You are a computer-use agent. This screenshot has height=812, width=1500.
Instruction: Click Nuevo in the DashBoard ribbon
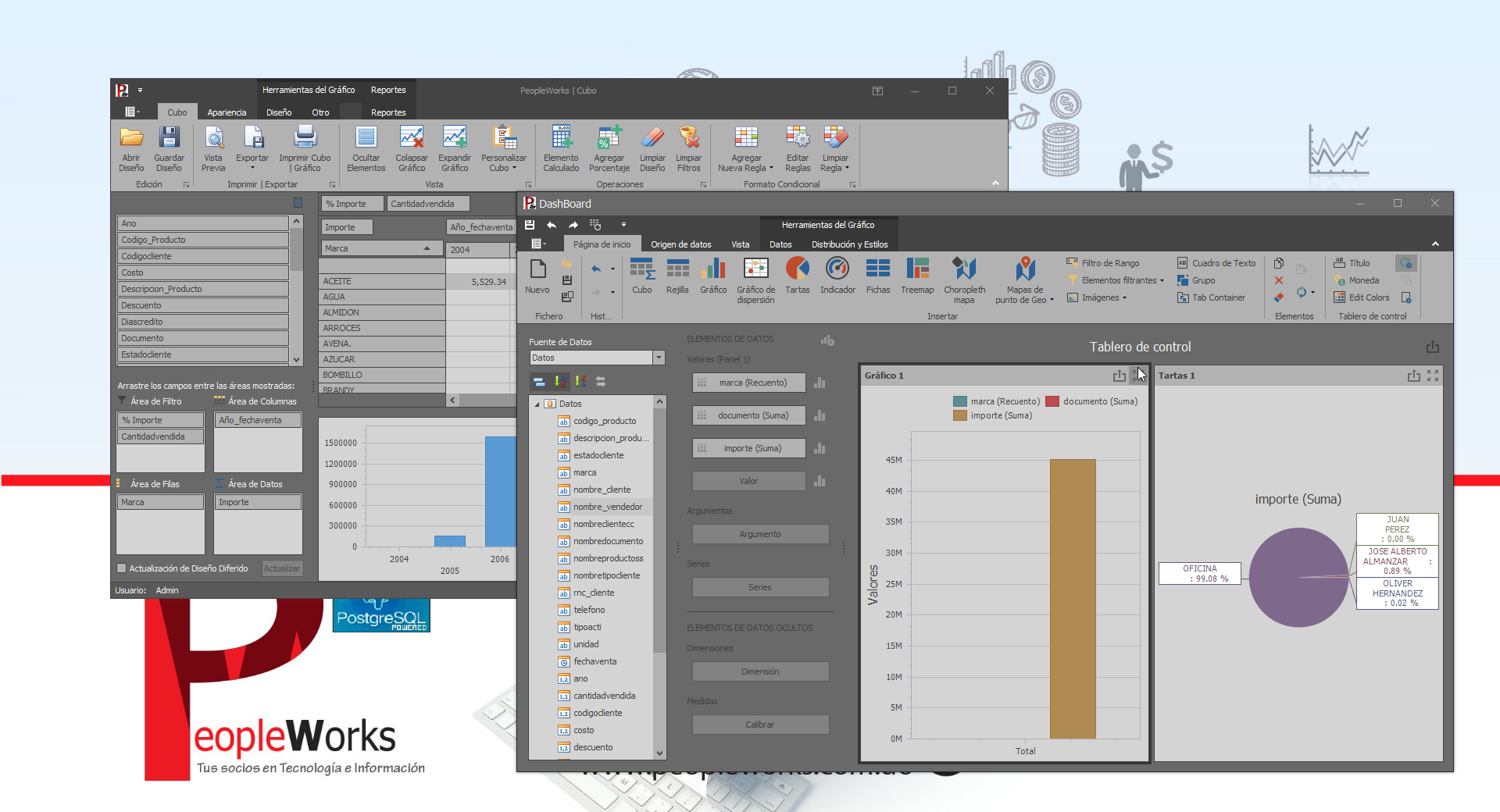(537, 276)
